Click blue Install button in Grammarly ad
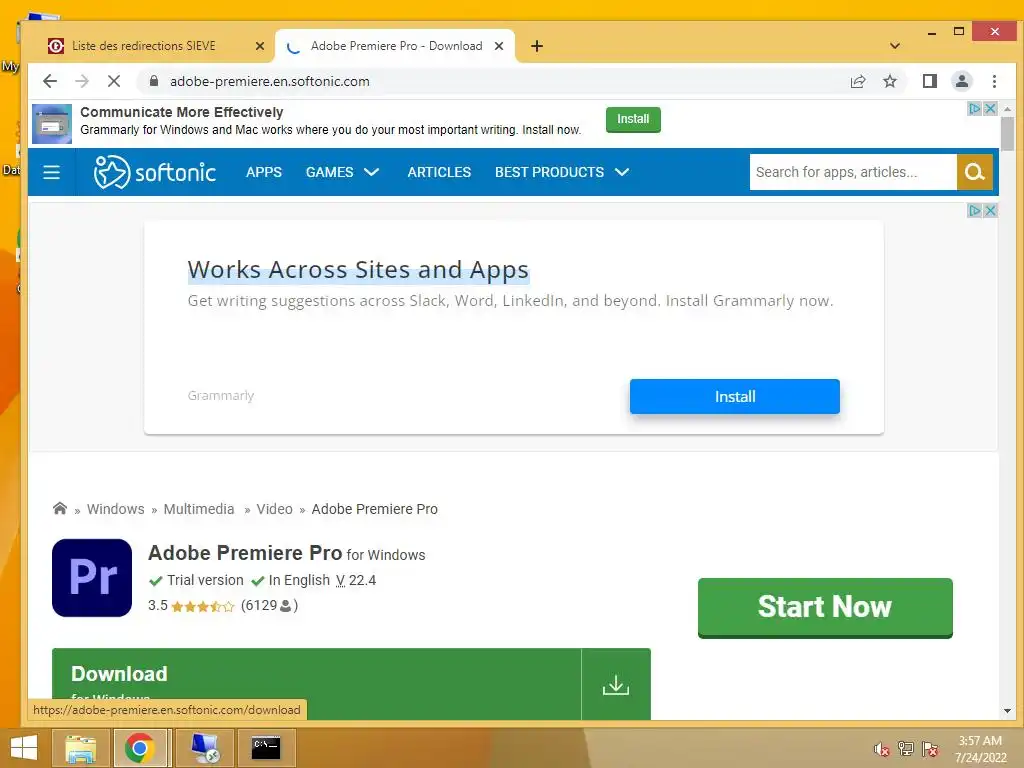The width and height of the screenshot is (1024, 768). [735, 396]
